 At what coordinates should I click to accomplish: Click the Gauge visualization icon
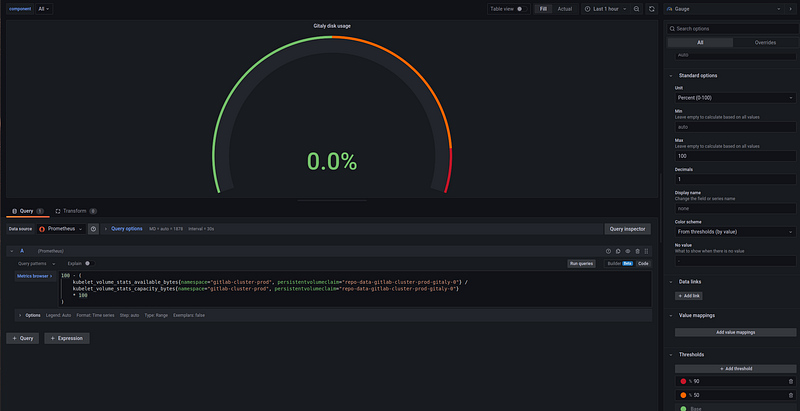click(669, 9)
